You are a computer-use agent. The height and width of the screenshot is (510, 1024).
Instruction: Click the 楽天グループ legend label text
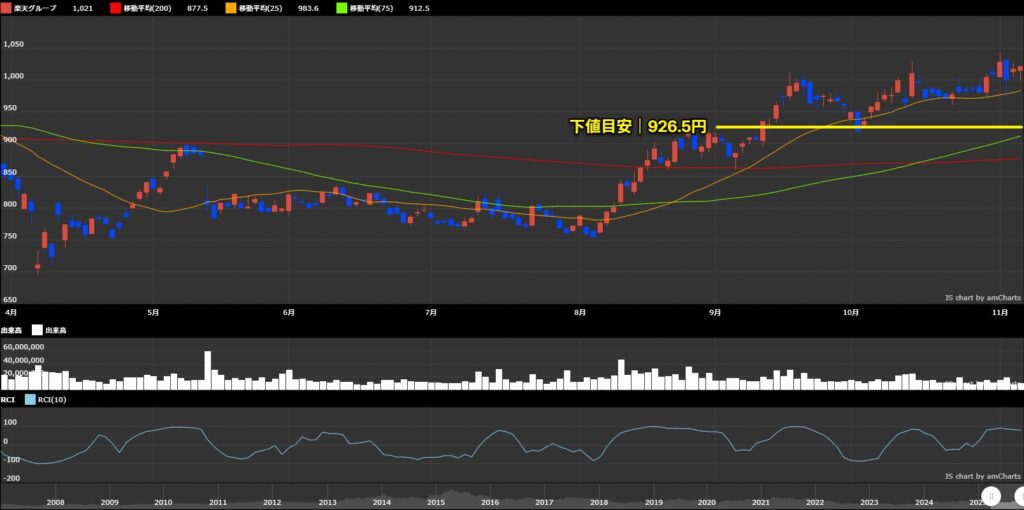point(35,8)
